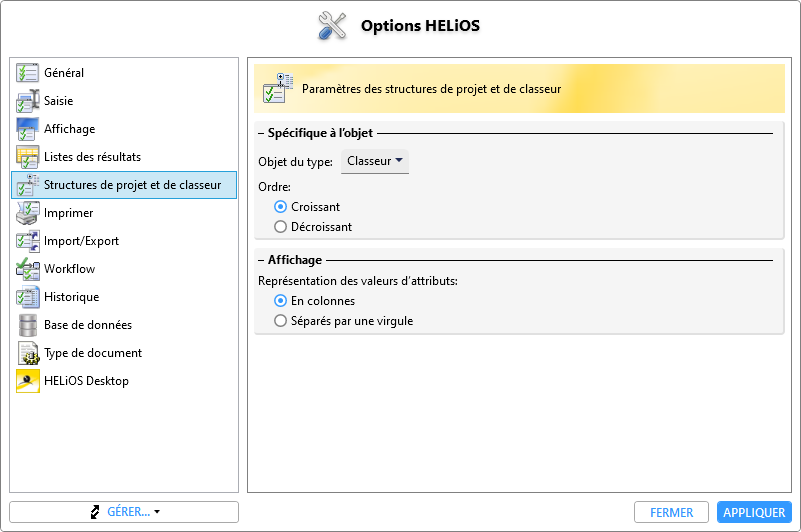This screenshot has height=532, width=801.
Task: Click the Structures de projet sidebar icon
Action: click(x=27, y=185)
